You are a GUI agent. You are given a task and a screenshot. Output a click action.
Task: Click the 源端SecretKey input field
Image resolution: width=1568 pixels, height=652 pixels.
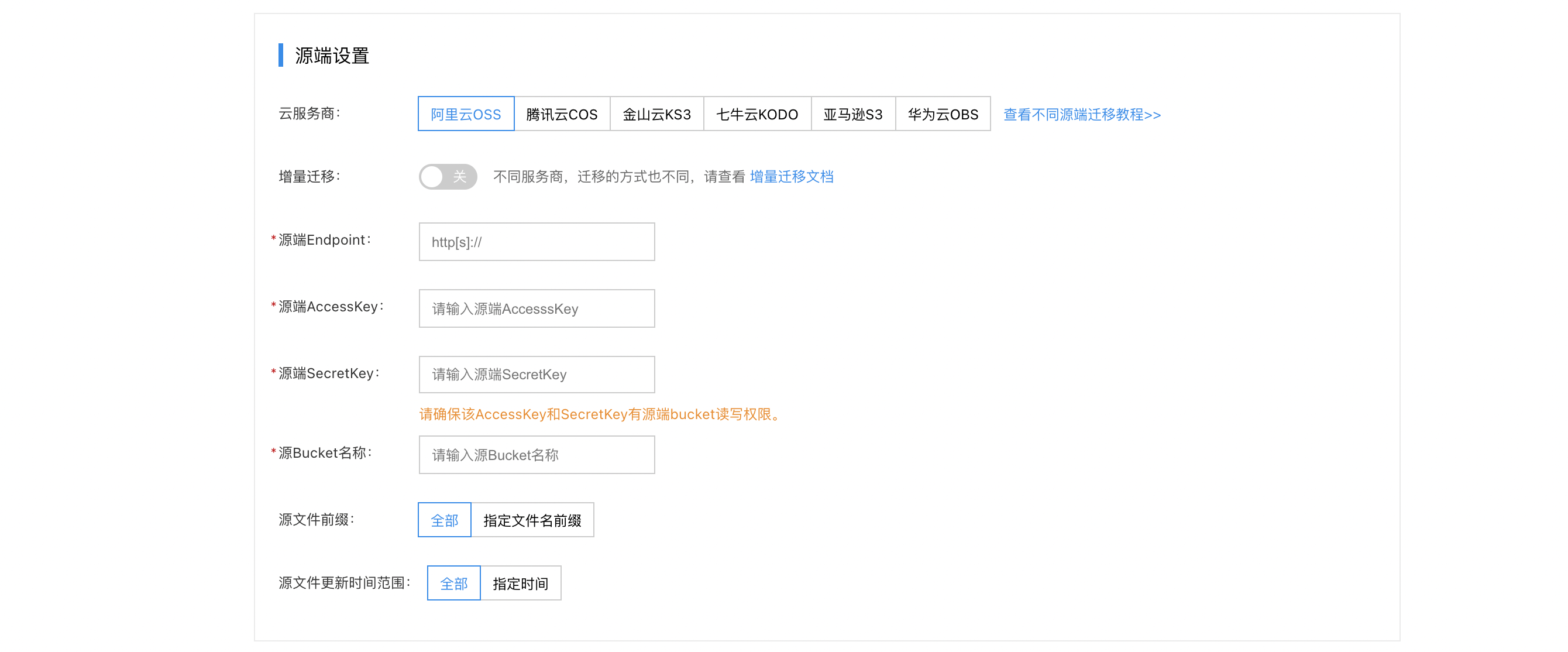click(x=537, y=375)
